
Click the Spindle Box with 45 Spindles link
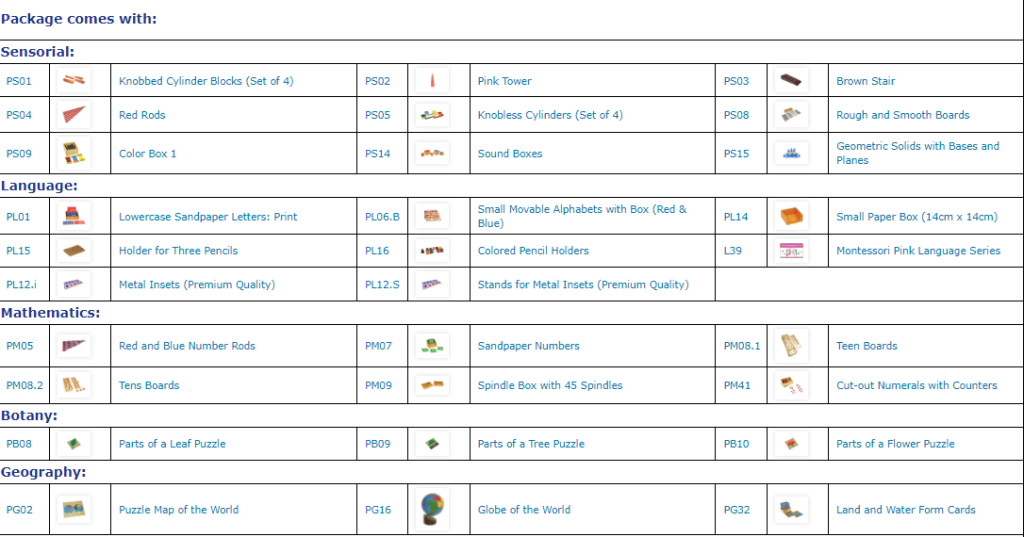[550, 385]
